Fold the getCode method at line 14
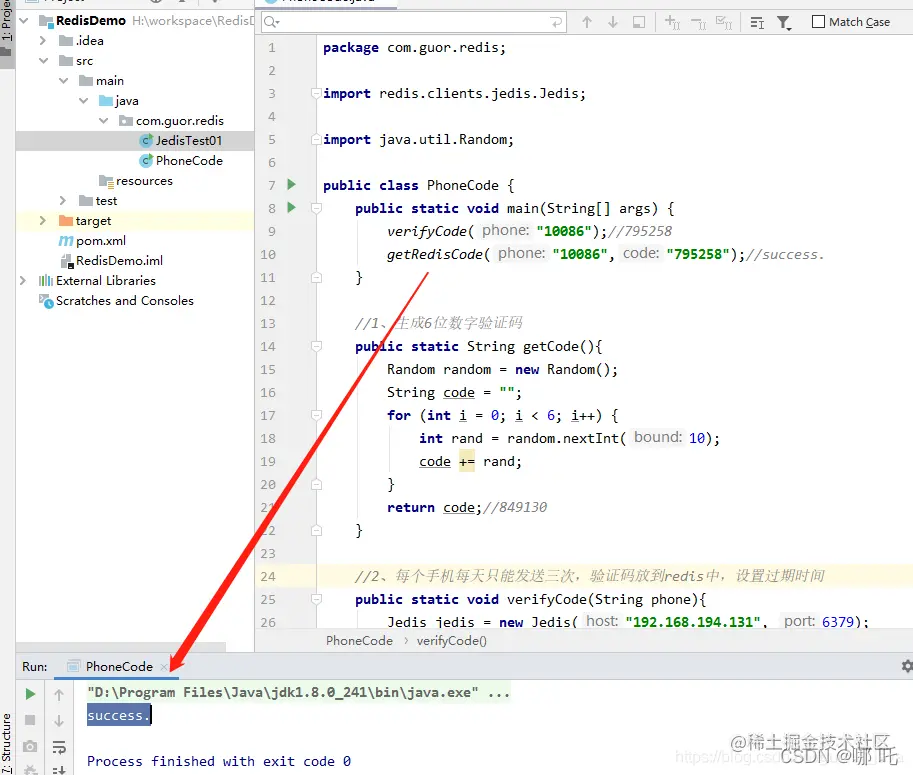The height and width of the screenshot is (775, 913). (x=316, y=346)
